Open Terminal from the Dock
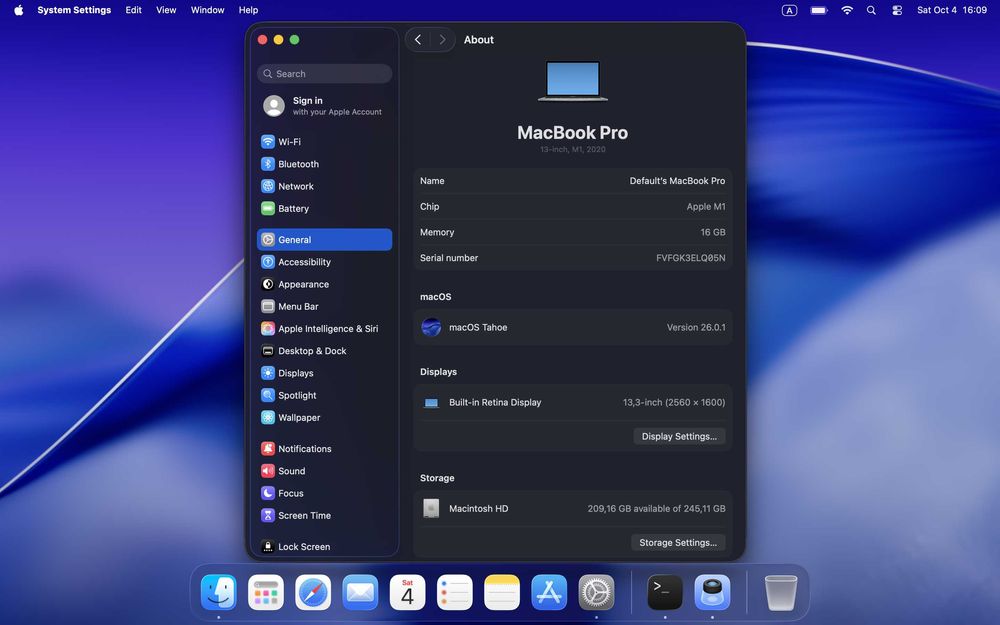 [x=665, y=592]
